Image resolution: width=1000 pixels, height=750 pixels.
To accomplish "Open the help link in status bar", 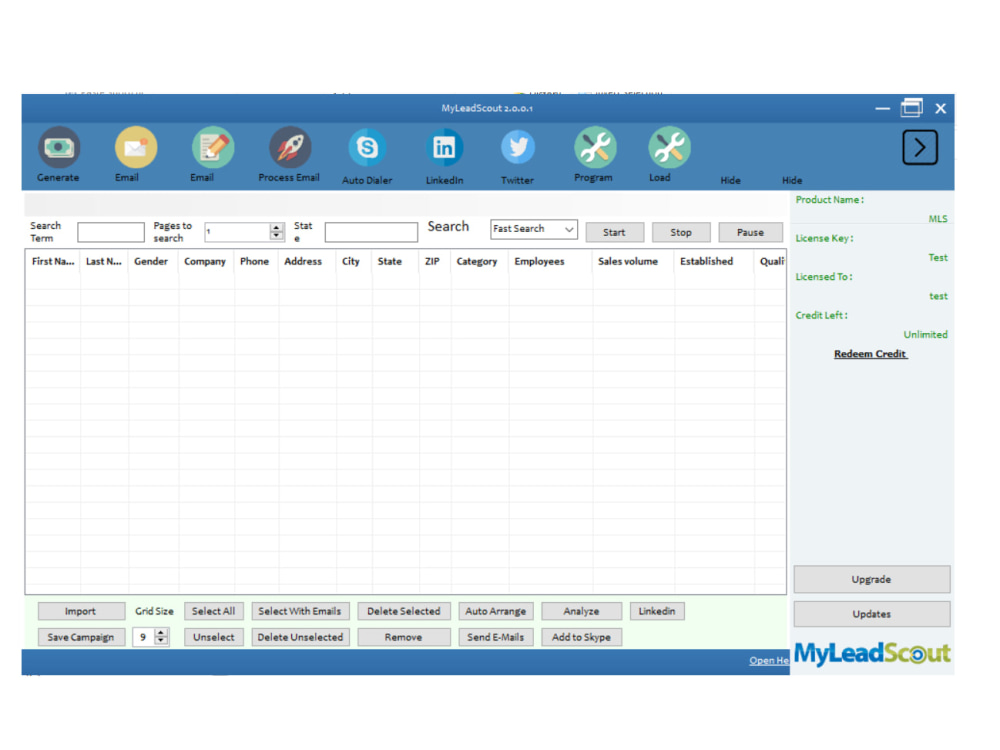I will point(769,661).
